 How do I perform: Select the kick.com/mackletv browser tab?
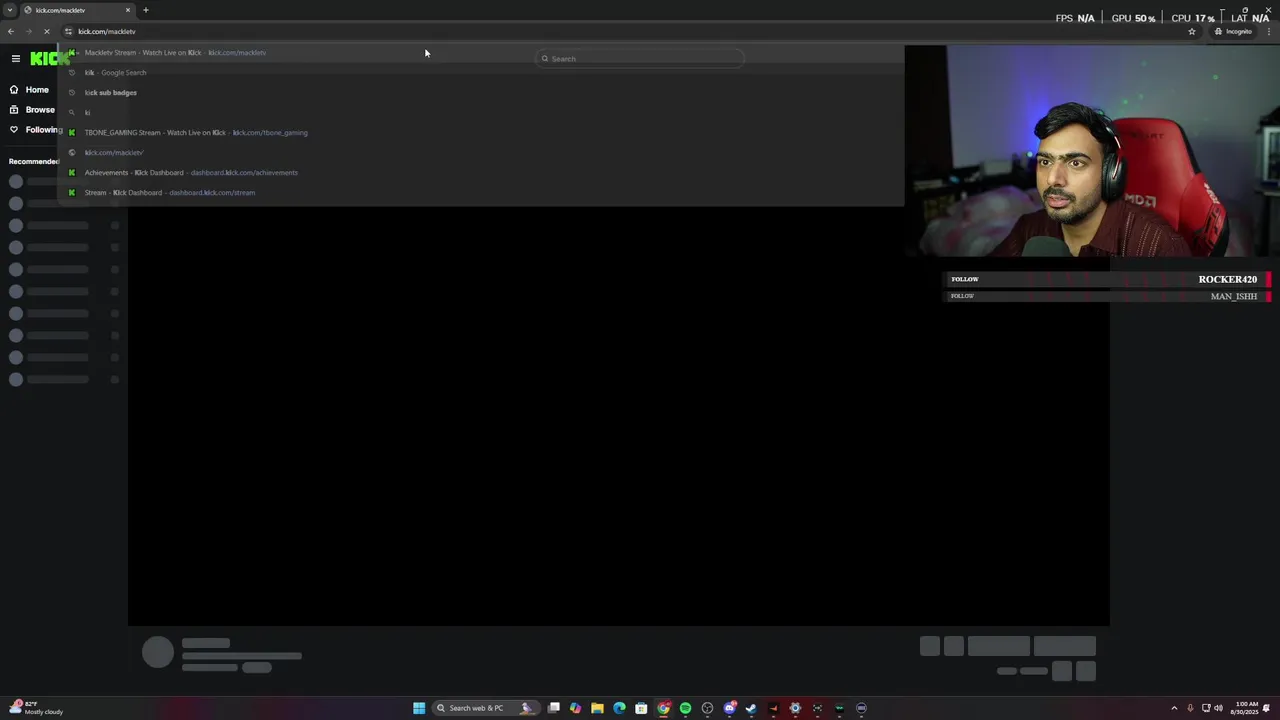pos(78,10)
